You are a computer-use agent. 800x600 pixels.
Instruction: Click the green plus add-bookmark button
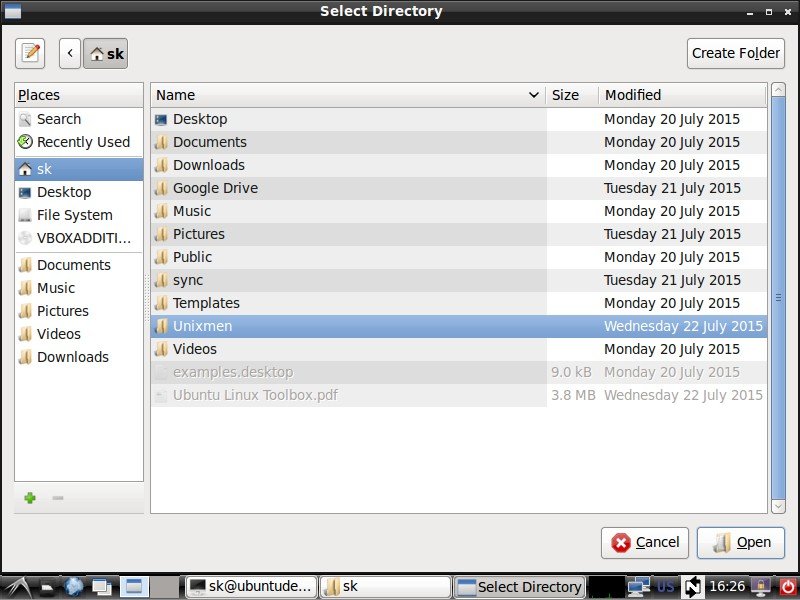30,497
